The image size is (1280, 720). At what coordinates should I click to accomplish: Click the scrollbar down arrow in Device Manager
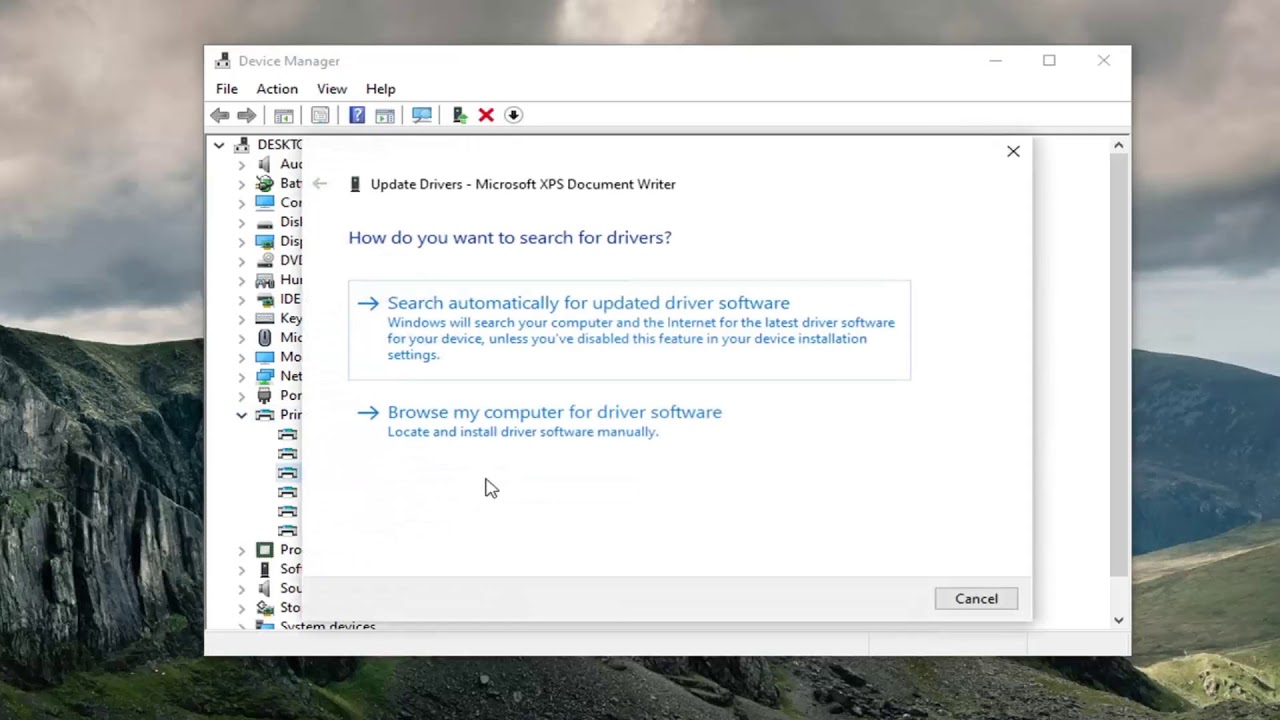1119,620
